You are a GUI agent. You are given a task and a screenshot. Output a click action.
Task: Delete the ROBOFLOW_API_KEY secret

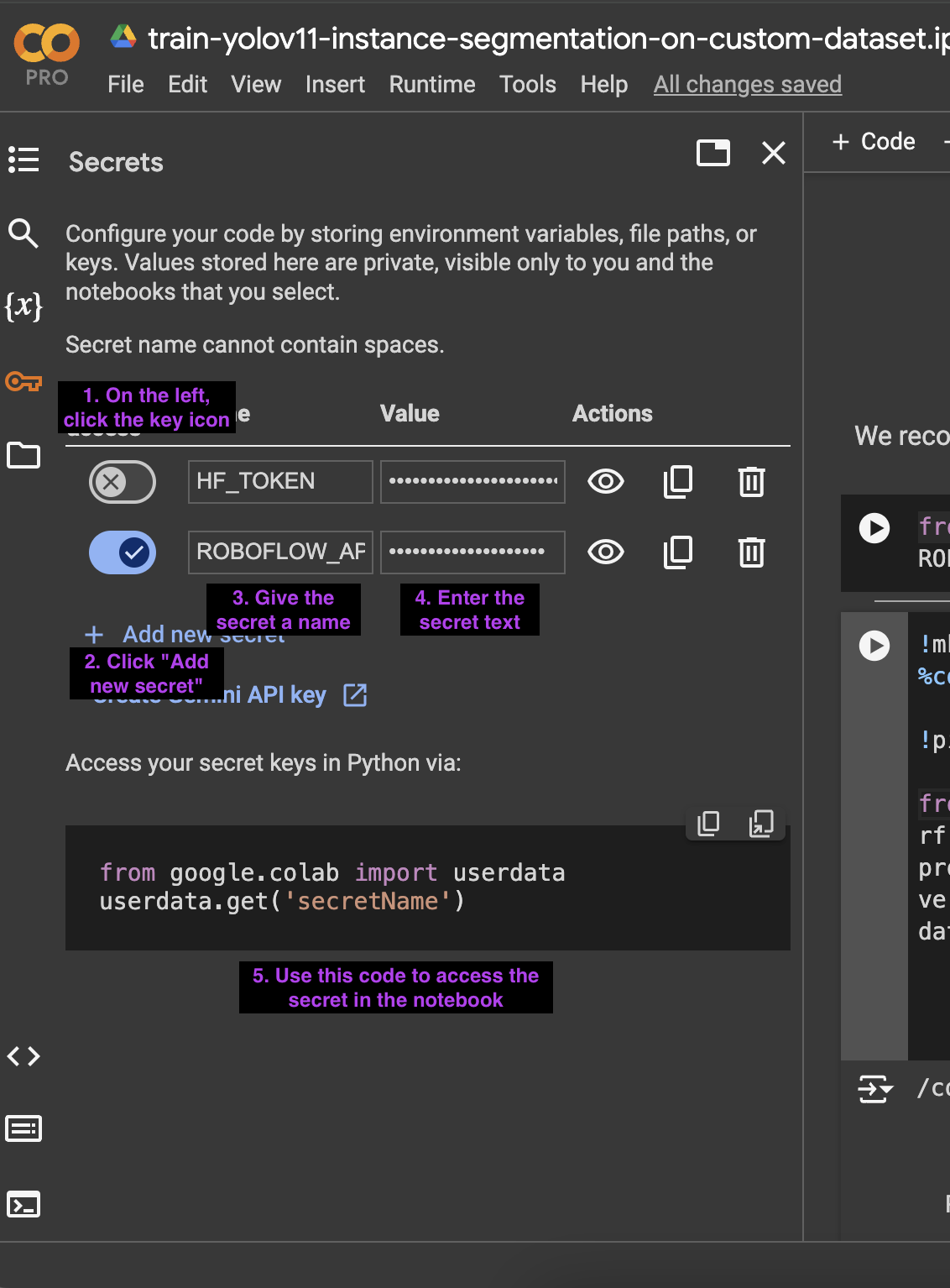coord(751,552)
